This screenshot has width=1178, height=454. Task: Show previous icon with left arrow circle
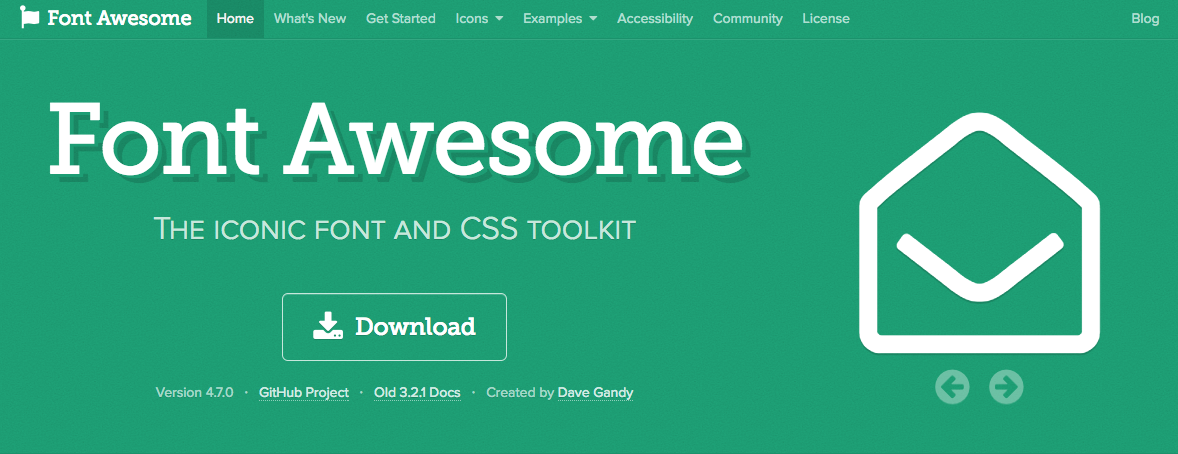click(952, 387)
